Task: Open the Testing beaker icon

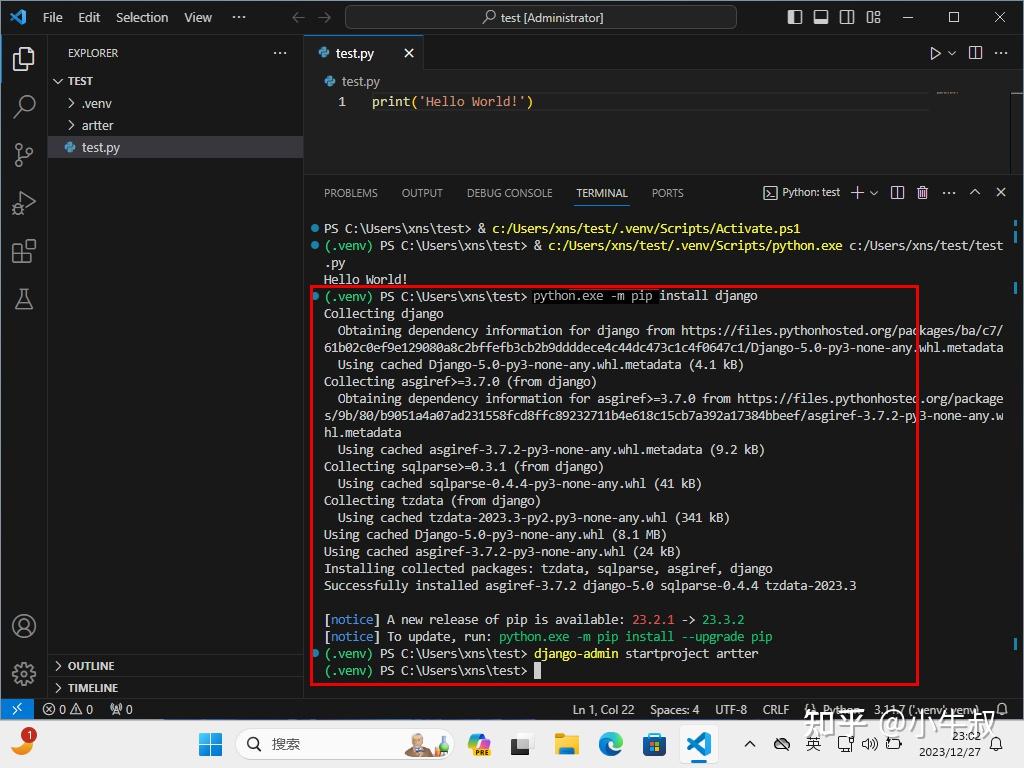Action: click(x=24, y=299)
